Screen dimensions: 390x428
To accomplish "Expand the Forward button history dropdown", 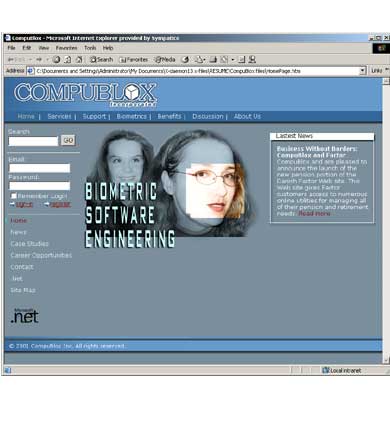I will click(47, 60).
